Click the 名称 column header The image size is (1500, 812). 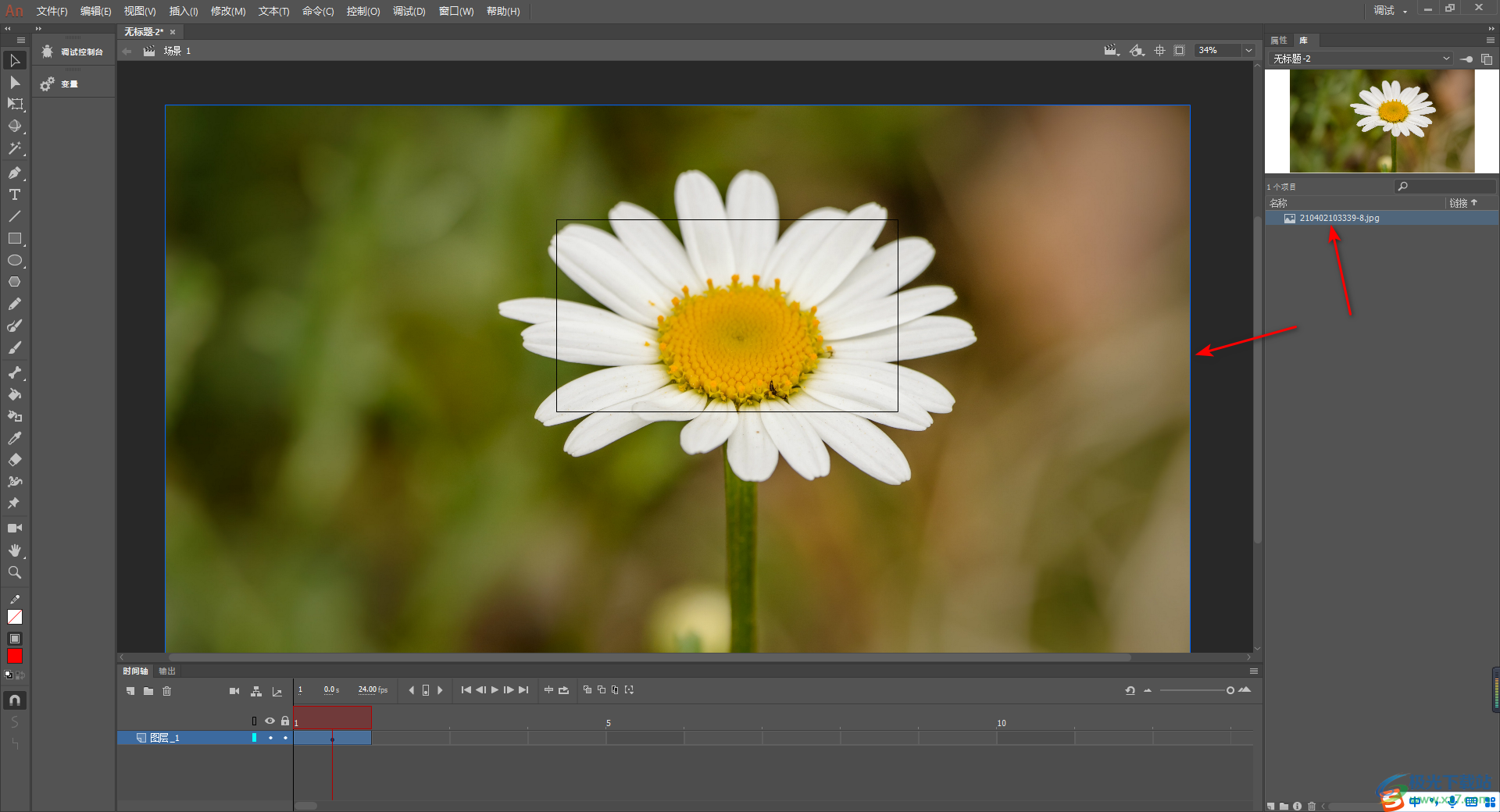pos(1278,203)
